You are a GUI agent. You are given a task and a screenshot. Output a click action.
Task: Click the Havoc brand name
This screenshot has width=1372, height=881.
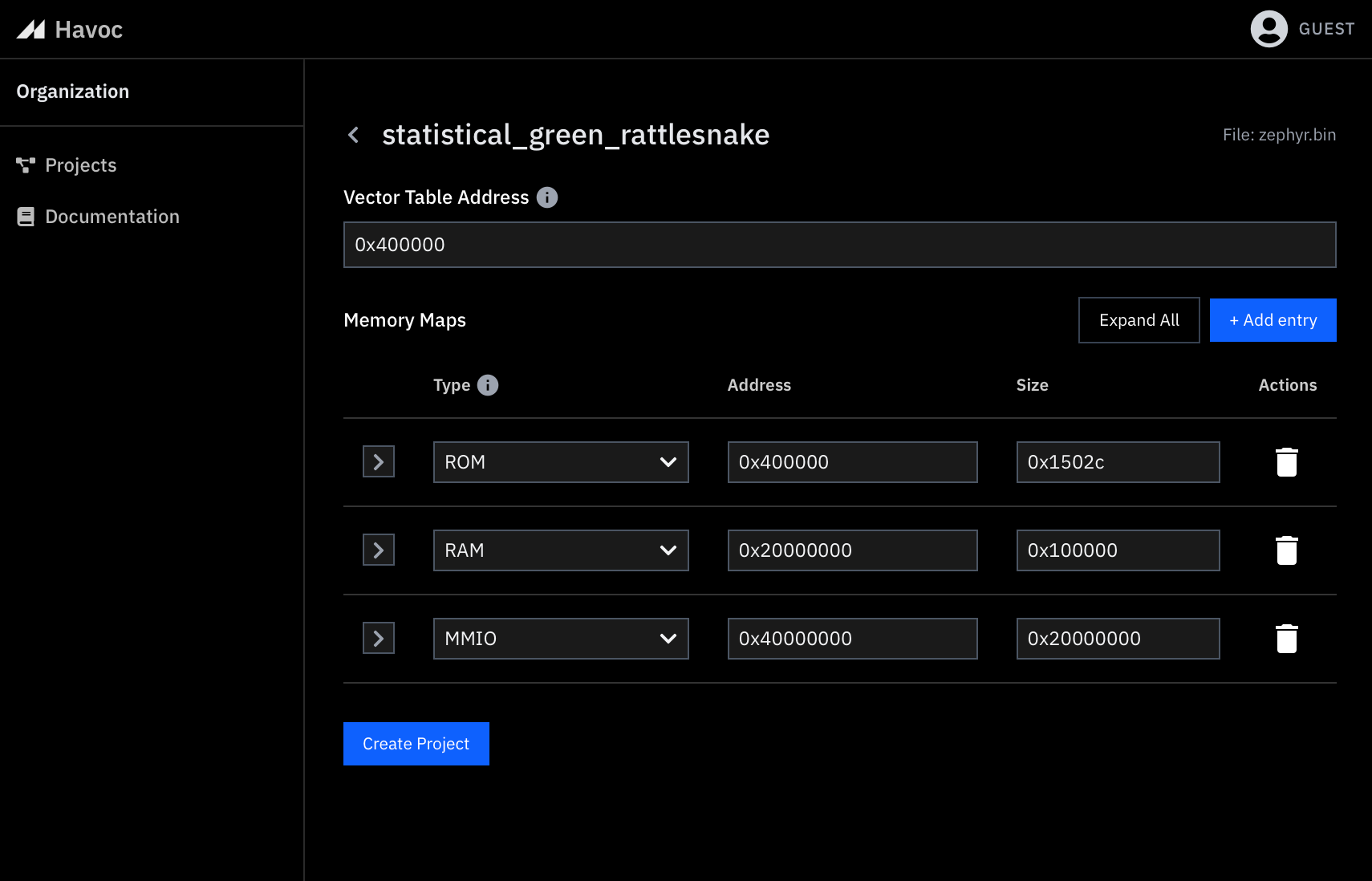[89, 30]
